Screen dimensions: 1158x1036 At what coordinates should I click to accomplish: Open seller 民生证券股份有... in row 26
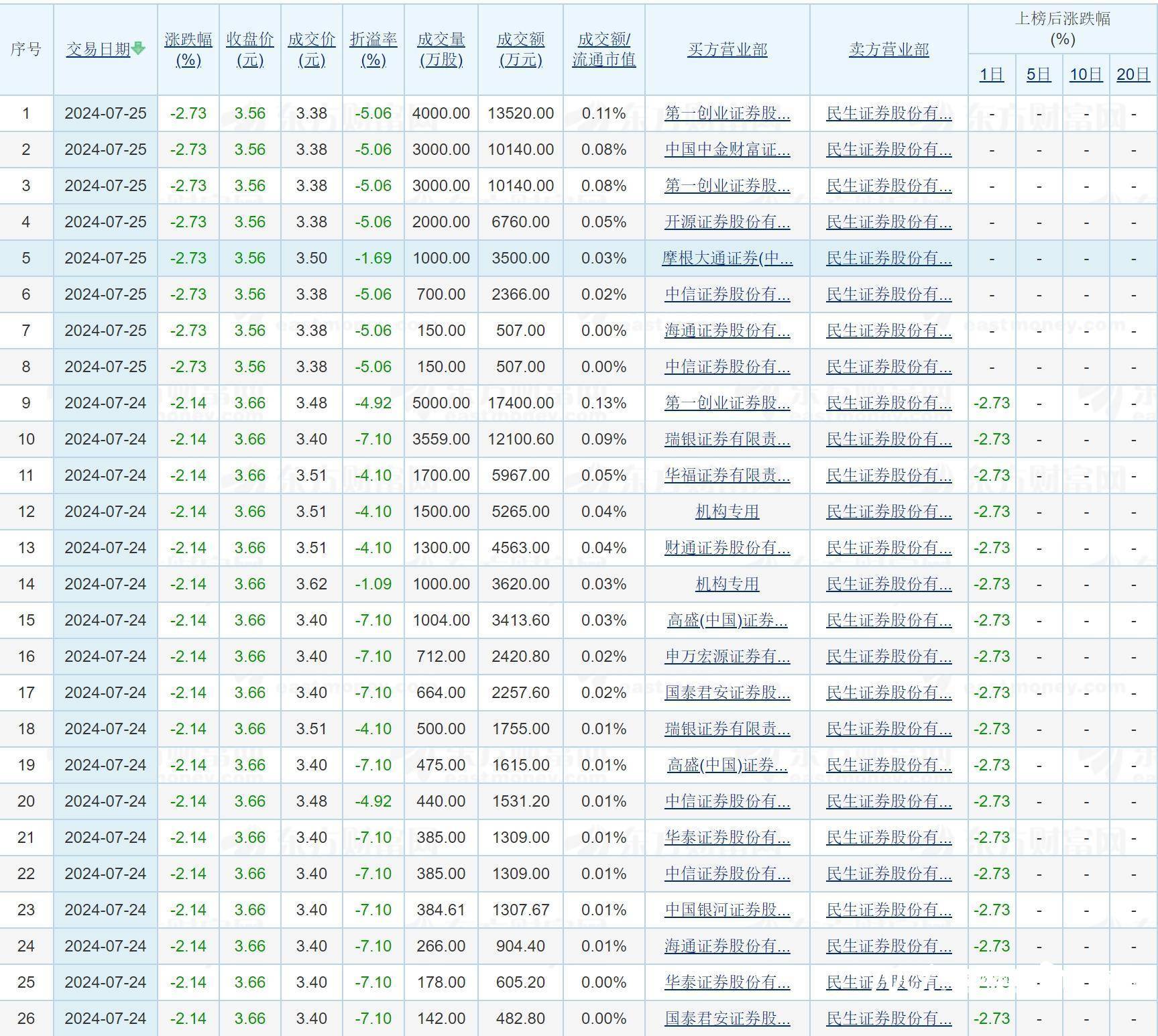889,1019
